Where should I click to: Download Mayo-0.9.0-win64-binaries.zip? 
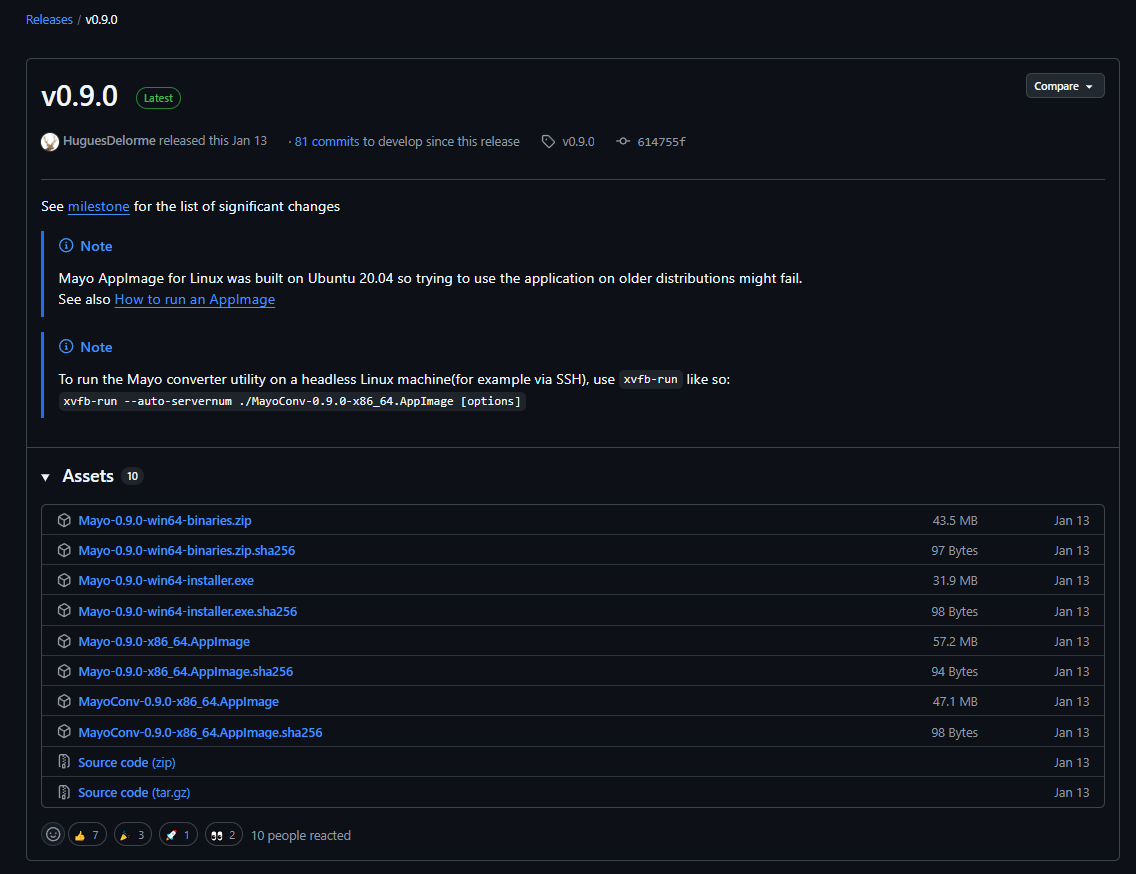click(164, 520)
